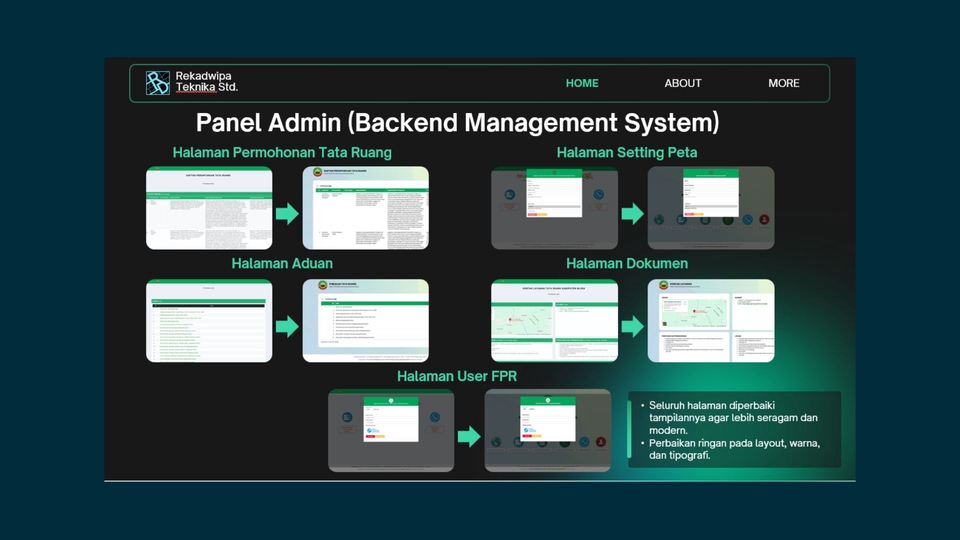Open the ABOUT navigation item
Viewport: 960px width, 540px height.
pos(683,83)
